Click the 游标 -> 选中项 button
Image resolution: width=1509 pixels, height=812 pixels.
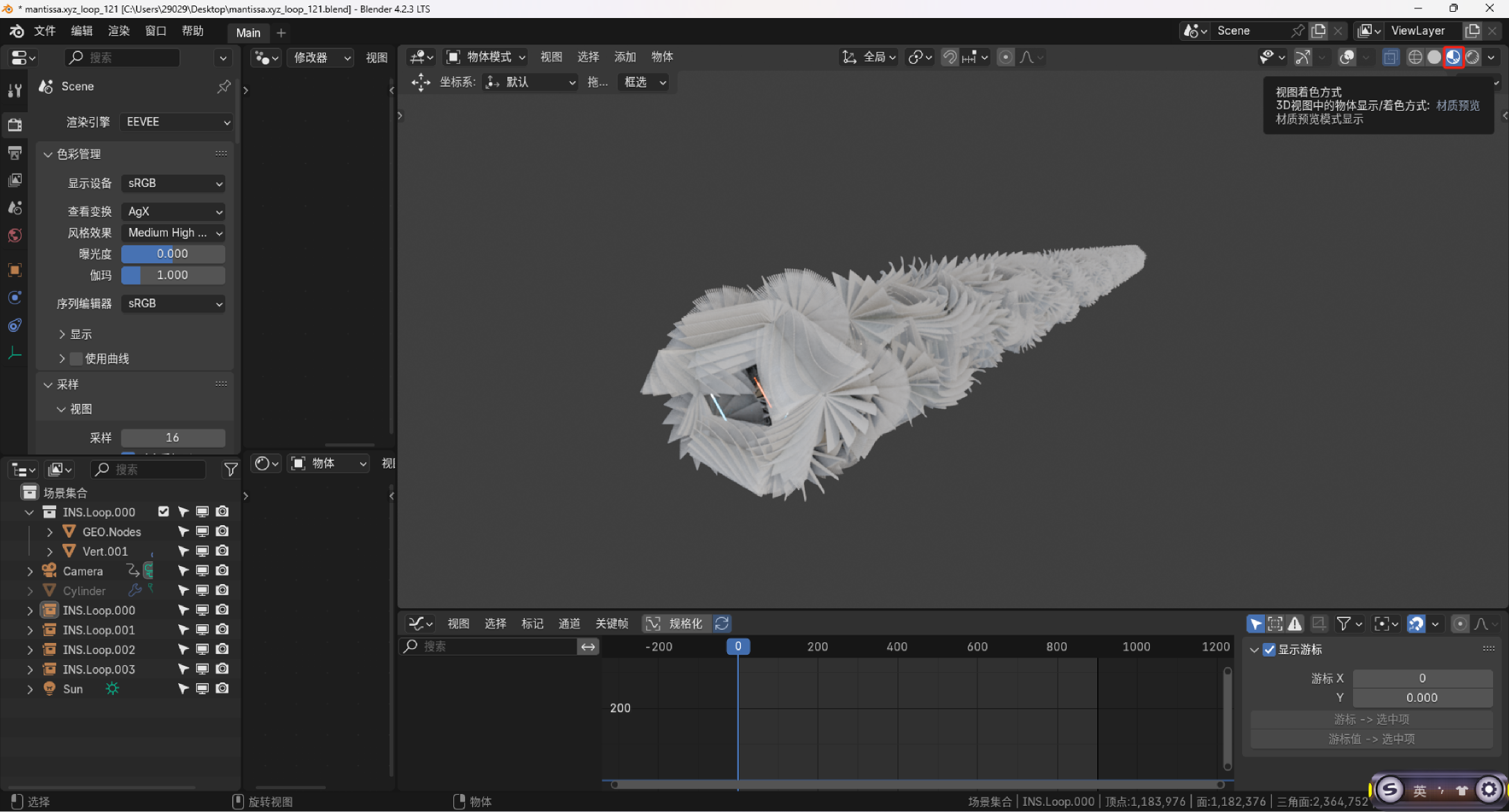click(1370, 719)
